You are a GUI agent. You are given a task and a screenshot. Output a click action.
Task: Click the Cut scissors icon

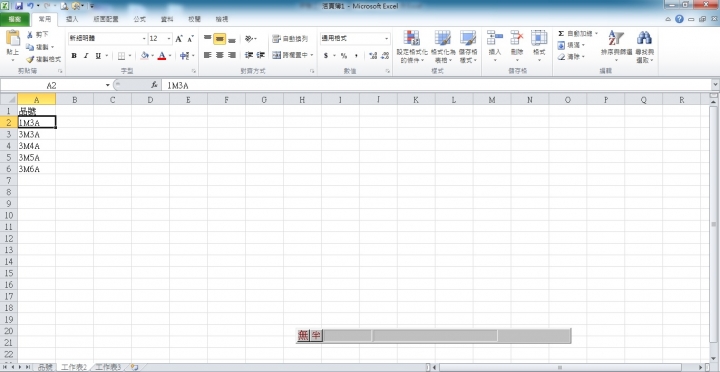[x=30, y=35]
